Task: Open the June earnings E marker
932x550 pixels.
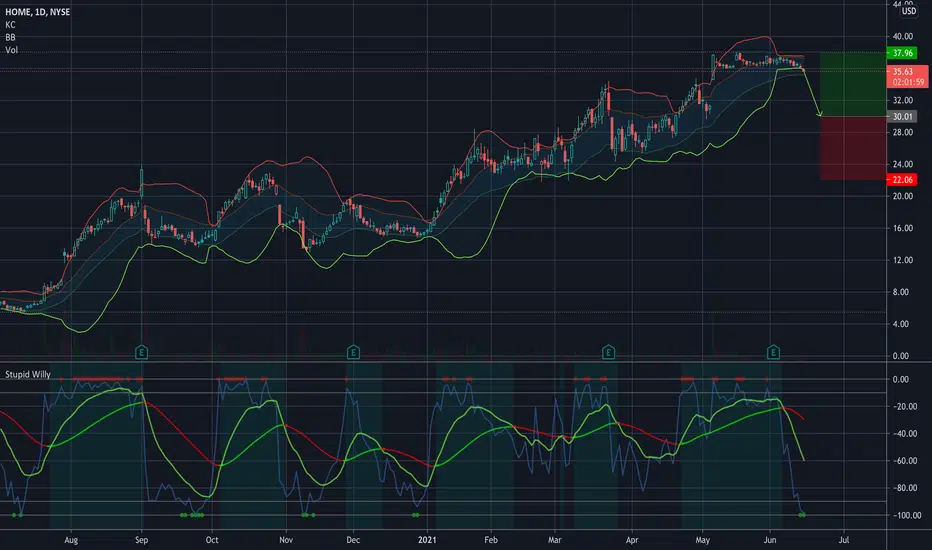Action: 773,353
